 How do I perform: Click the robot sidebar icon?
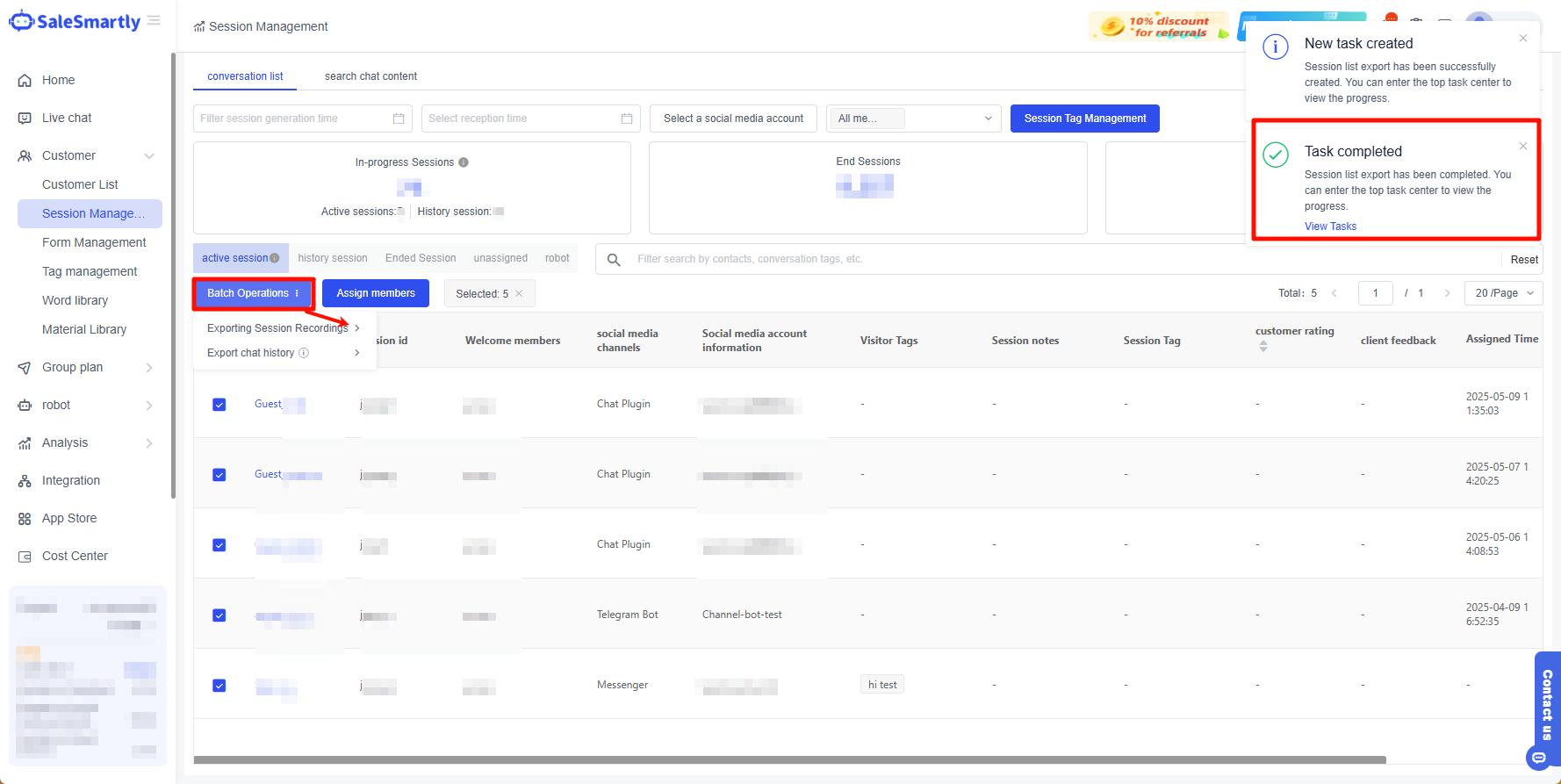click(25, 406)
